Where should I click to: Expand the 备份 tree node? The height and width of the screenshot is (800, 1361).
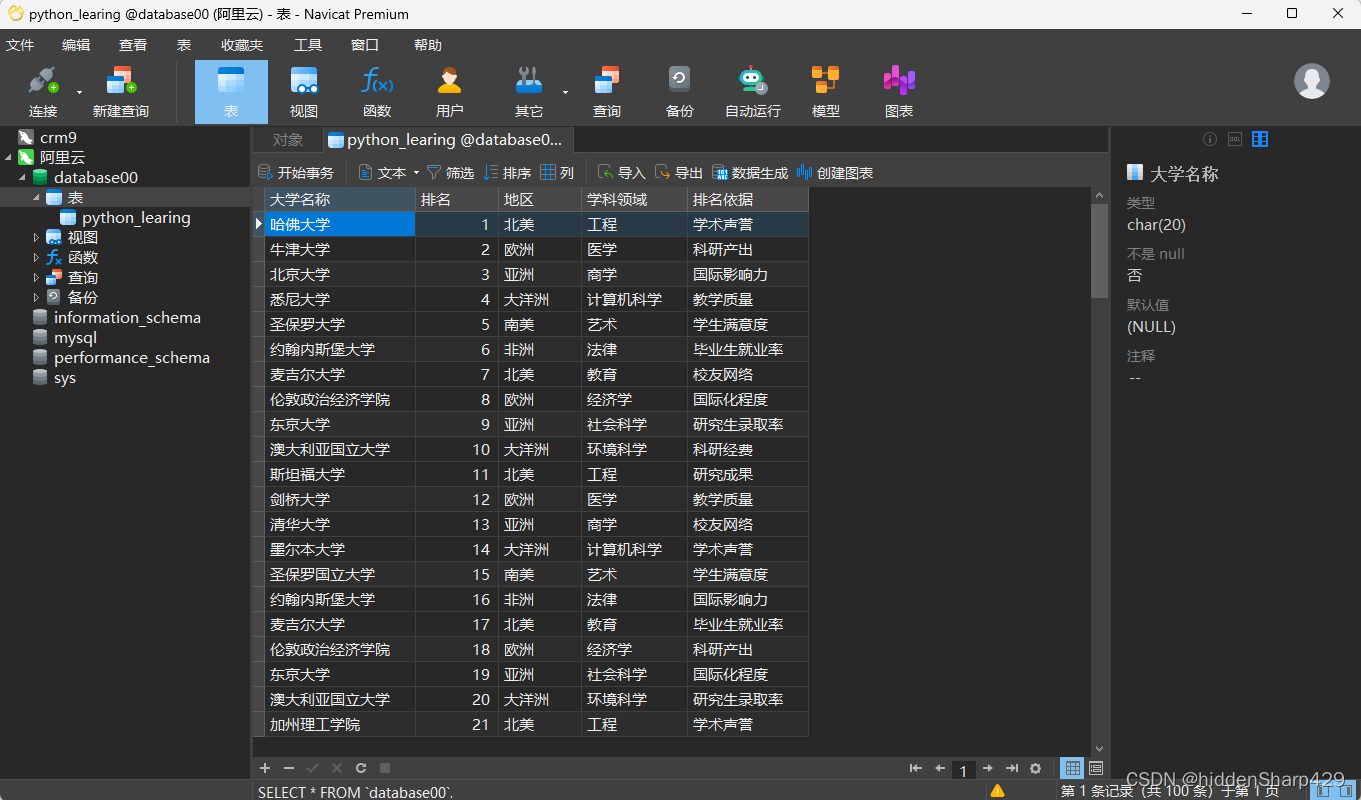(x=36, y=297)
